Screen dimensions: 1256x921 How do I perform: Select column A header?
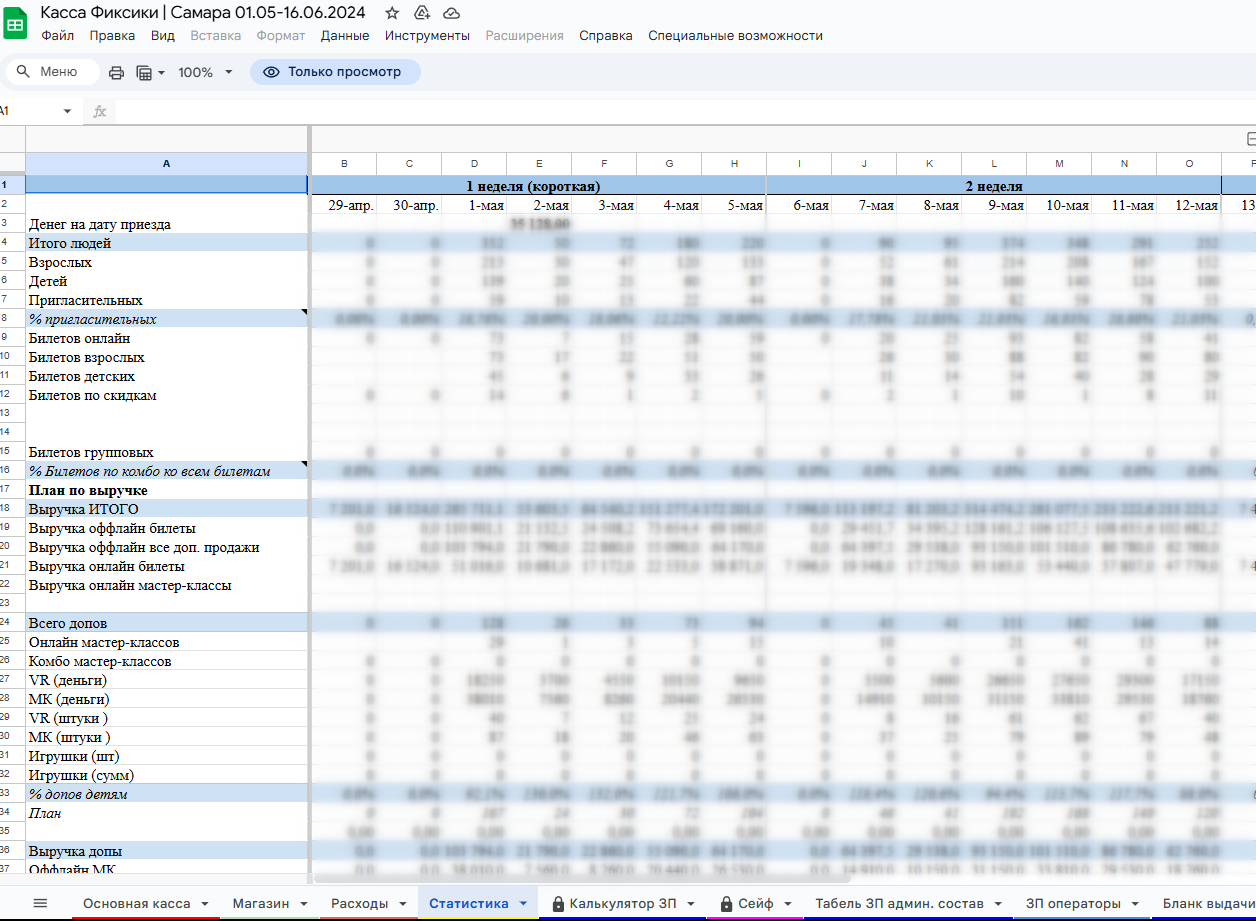tap(166, 163)
